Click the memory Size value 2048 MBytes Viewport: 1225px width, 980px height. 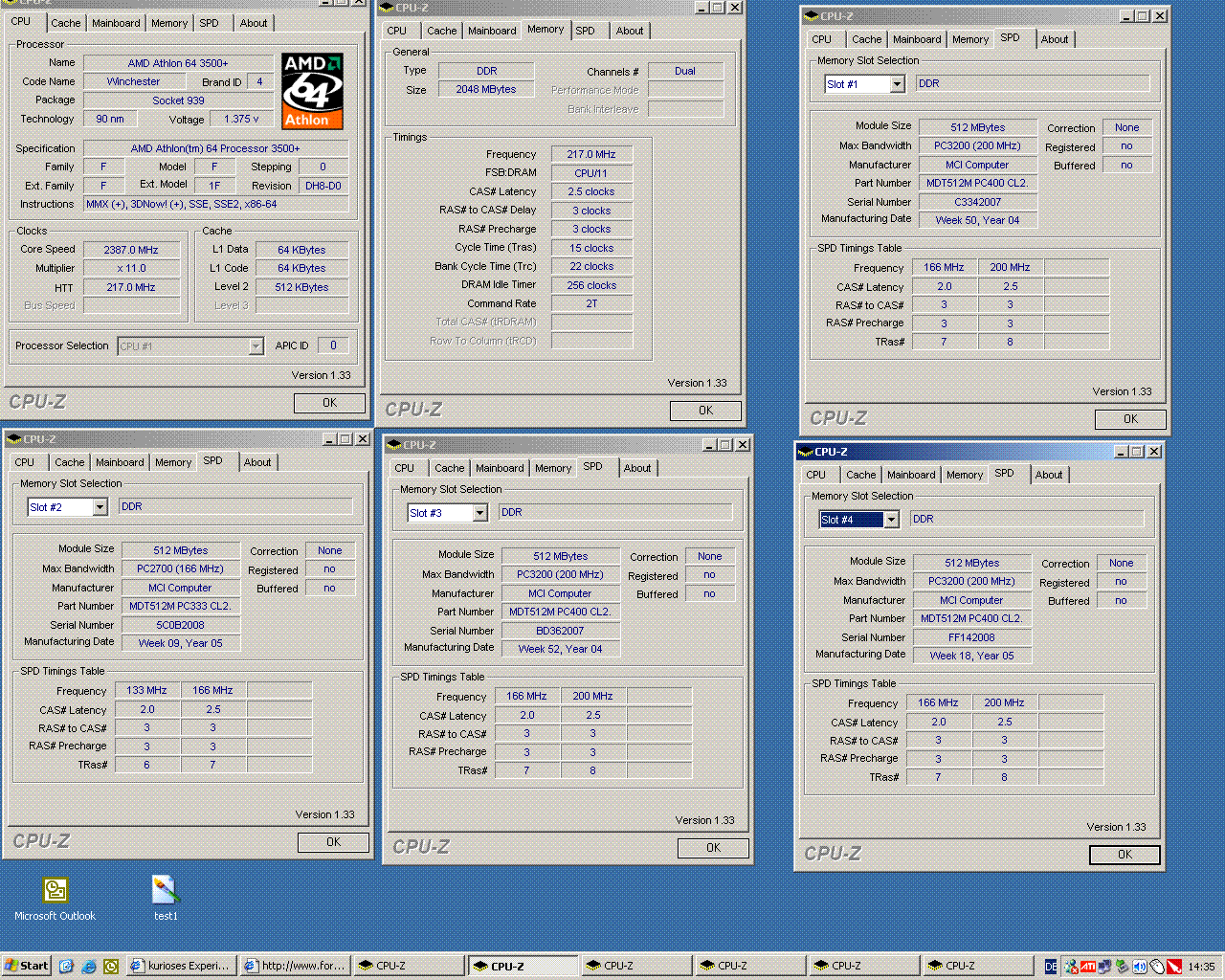click(x=486, y=89)
